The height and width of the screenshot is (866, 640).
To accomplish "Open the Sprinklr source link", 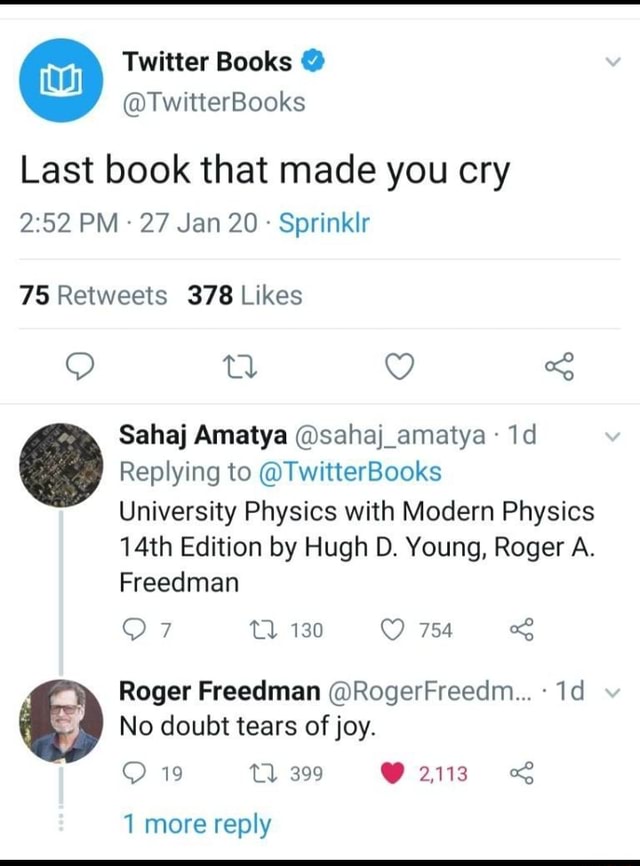I will point(324,223).
